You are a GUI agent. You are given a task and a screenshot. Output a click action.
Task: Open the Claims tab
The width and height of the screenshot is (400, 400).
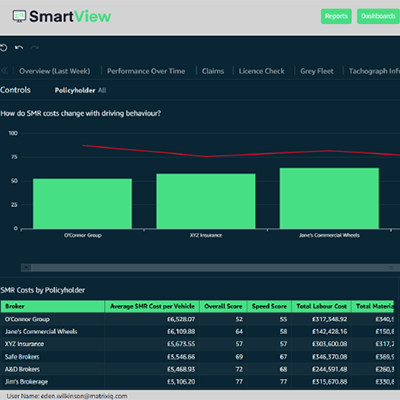213,71
